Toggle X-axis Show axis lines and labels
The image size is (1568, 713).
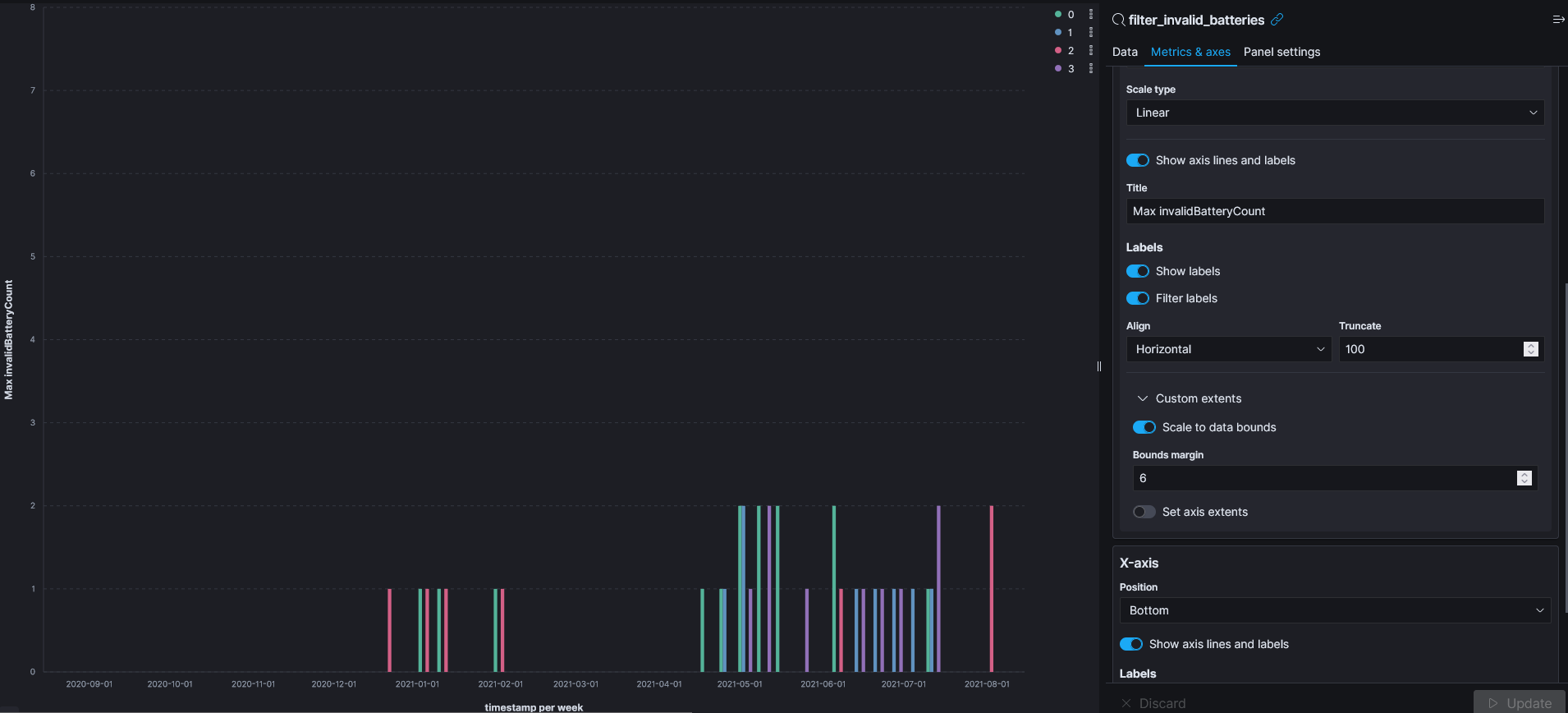point(1130,644)
